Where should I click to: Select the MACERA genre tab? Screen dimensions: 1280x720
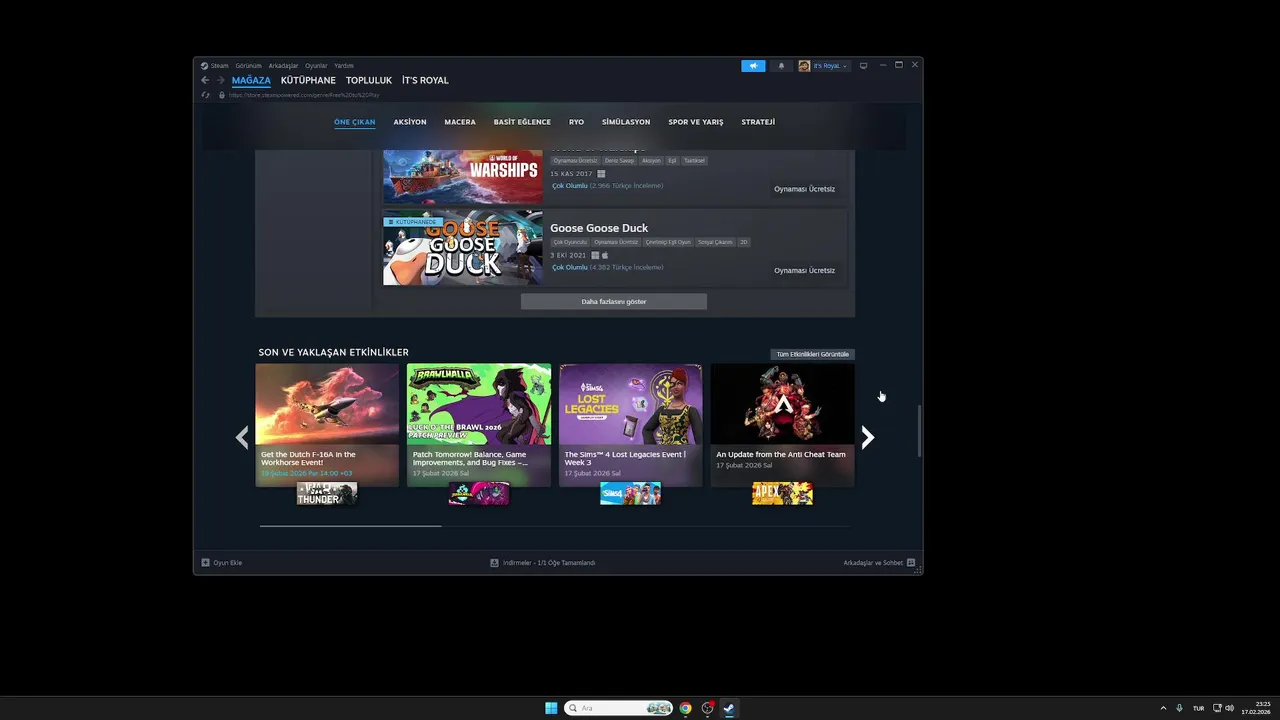(460, 122)
